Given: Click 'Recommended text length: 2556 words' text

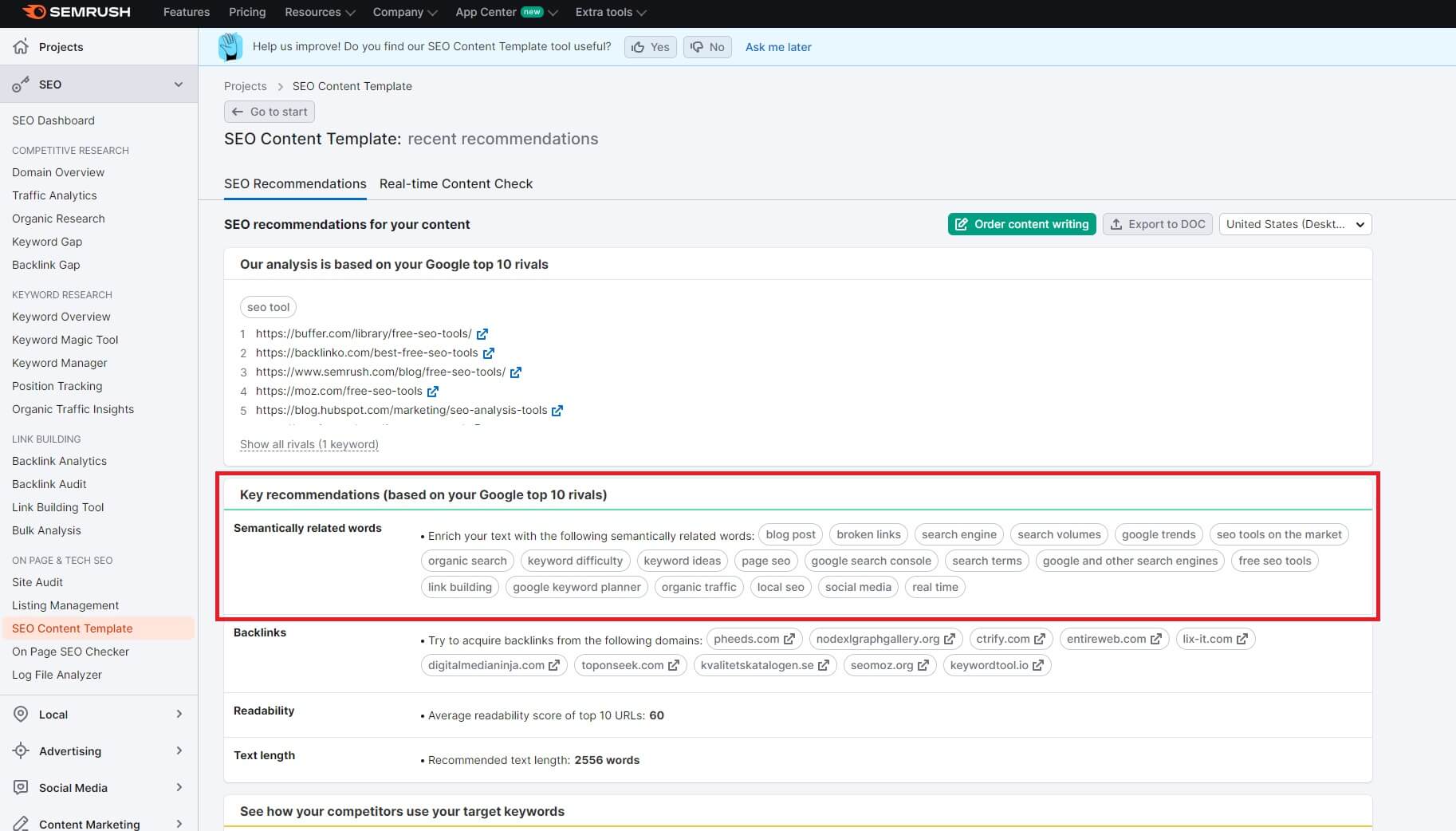Looking at the screenshot, I should [533, 760].
